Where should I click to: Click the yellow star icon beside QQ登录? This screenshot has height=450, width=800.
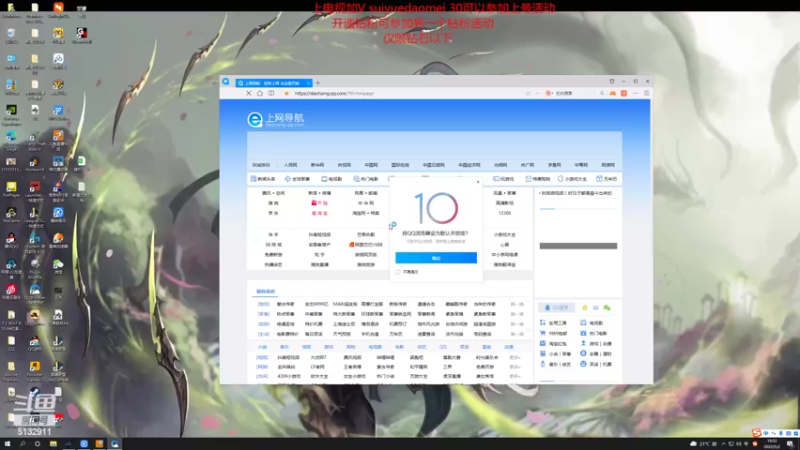(585, 308)
